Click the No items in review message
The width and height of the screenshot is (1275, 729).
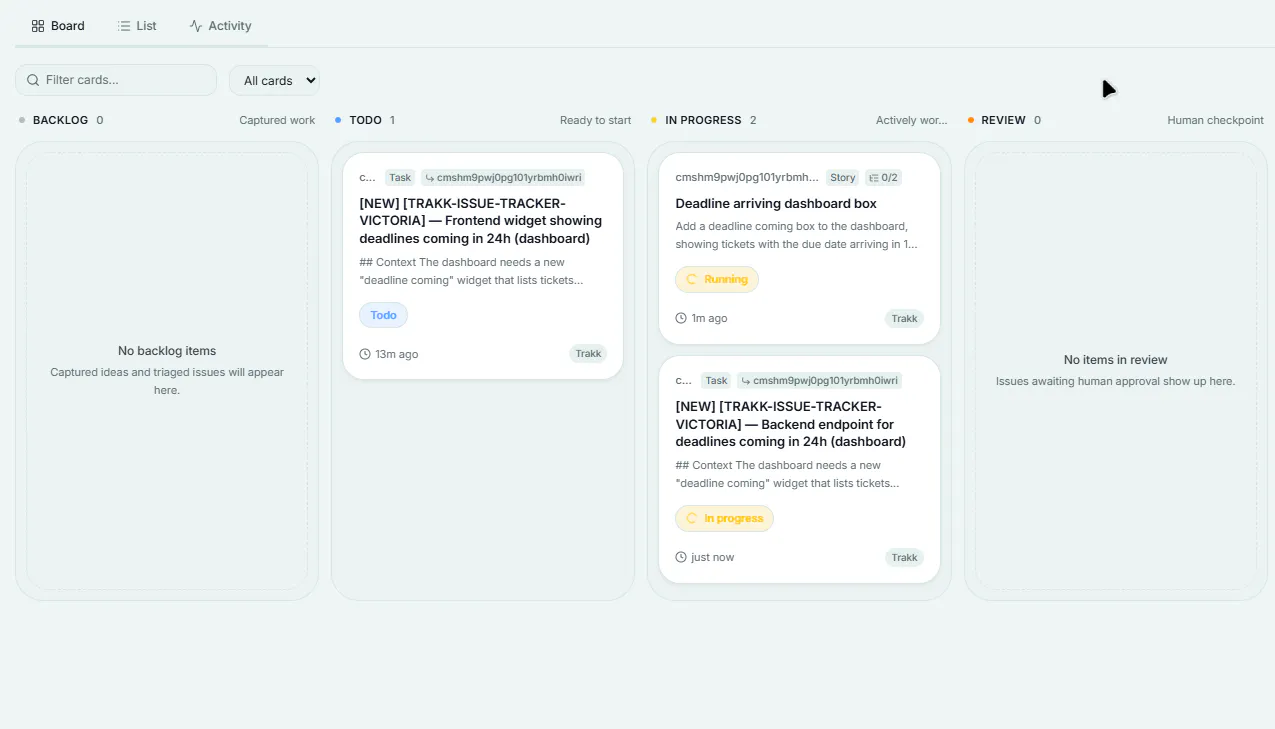1115,360
